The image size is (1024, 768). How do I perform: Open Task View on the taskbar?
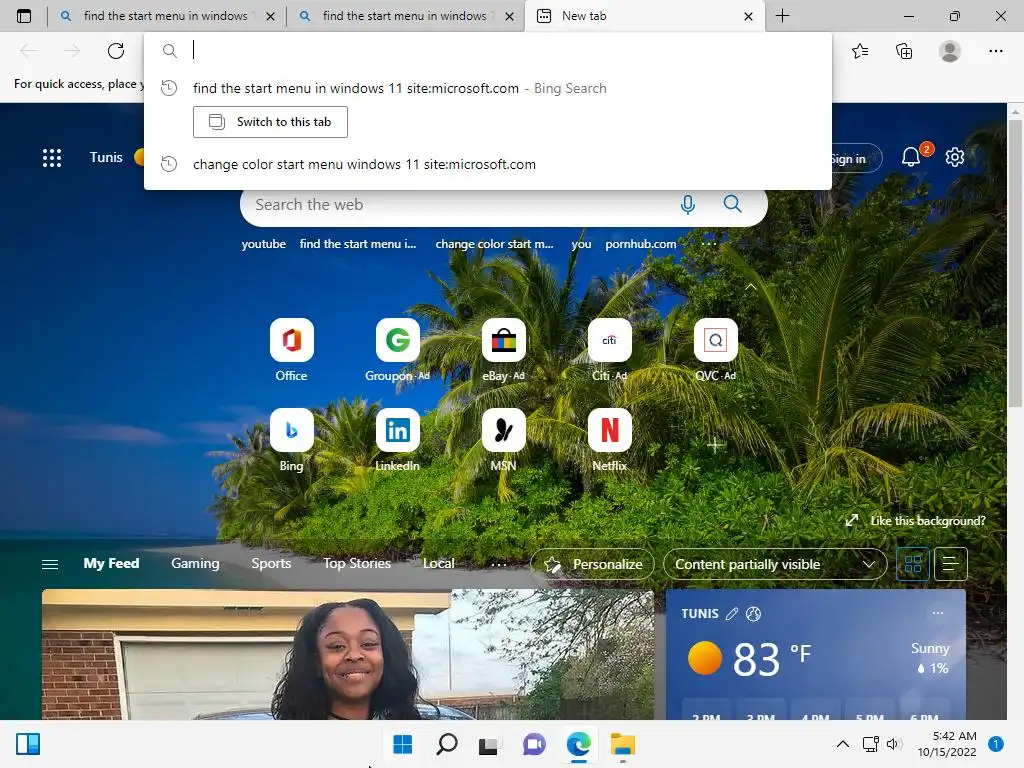coord(488,745)
